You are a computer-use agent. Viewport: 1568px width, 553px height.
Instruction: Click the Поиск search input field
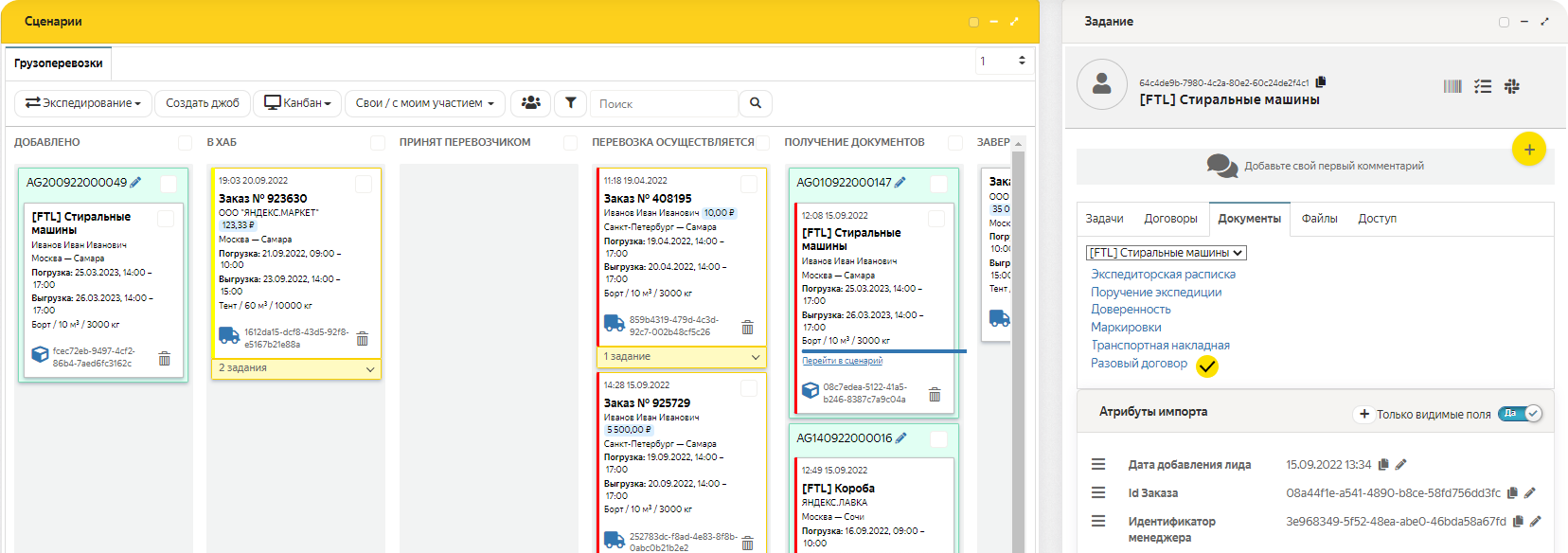663,103
